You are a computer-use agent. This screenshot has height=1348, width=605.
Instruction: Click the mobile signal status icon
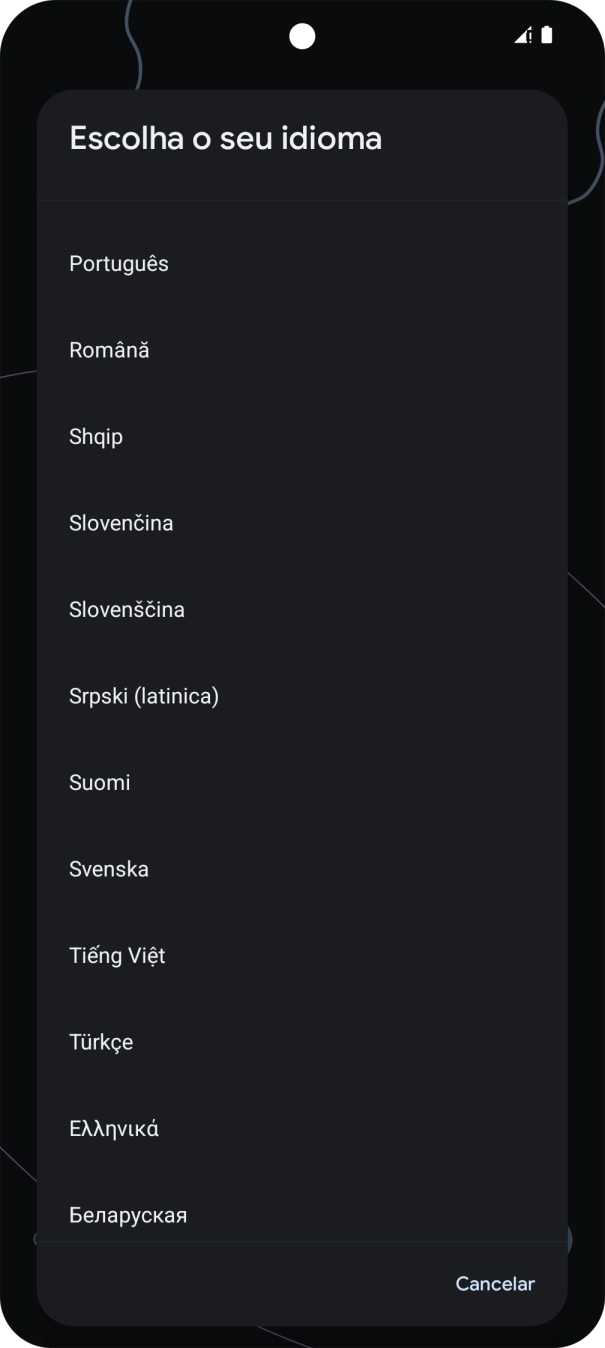coord(524,36)
